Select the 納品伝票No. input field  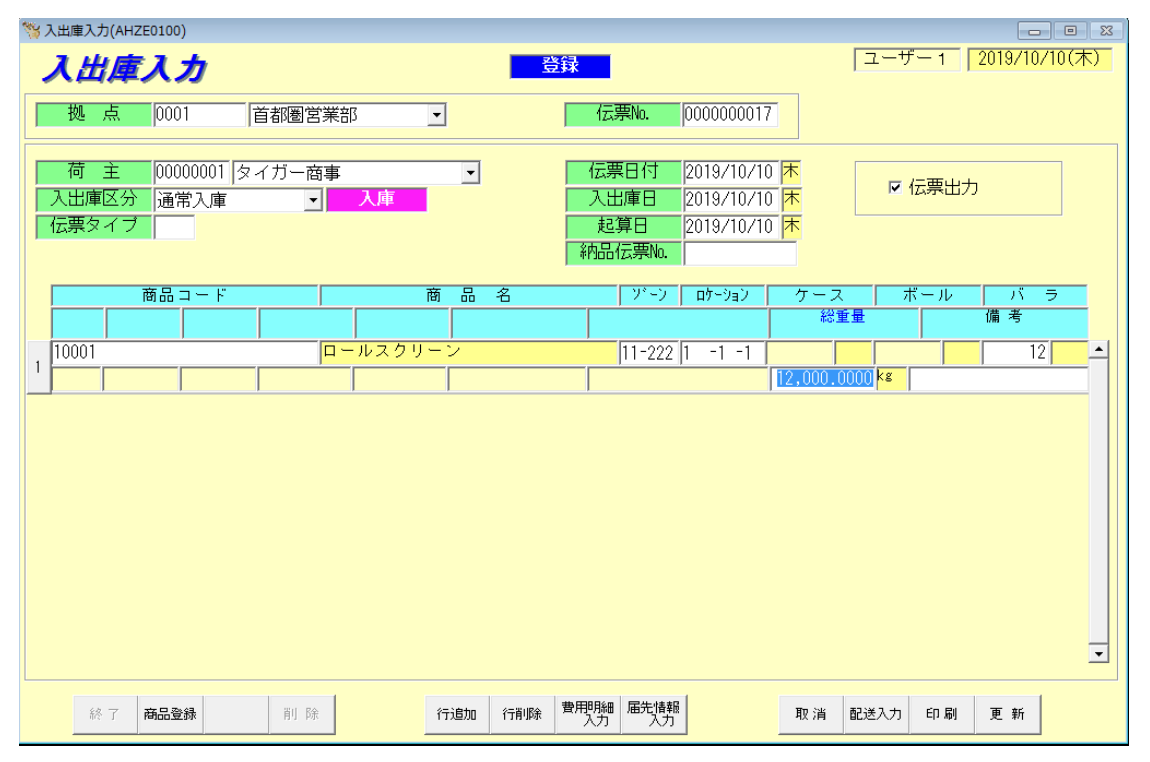[x=739, y=253]
